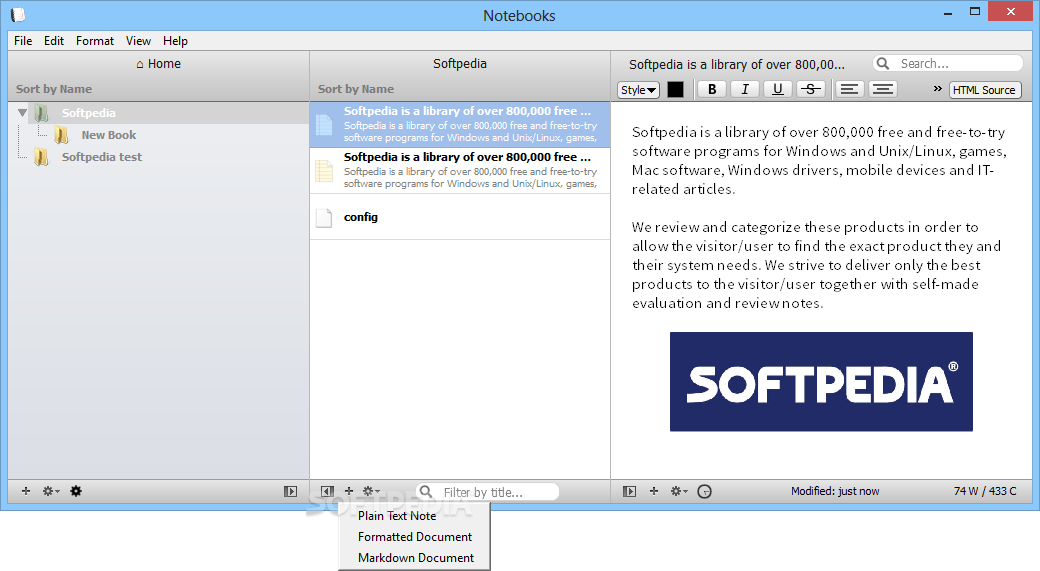Click the magnifier icon in Filter field
The height and width of the screenshot is (571, 1040).
point(426,491)
